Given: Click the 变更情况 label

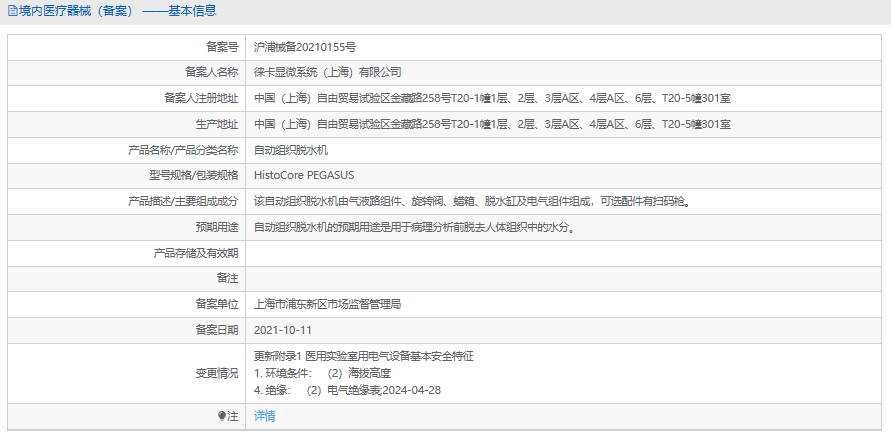Looking at the screenshot, I should 216,374.
